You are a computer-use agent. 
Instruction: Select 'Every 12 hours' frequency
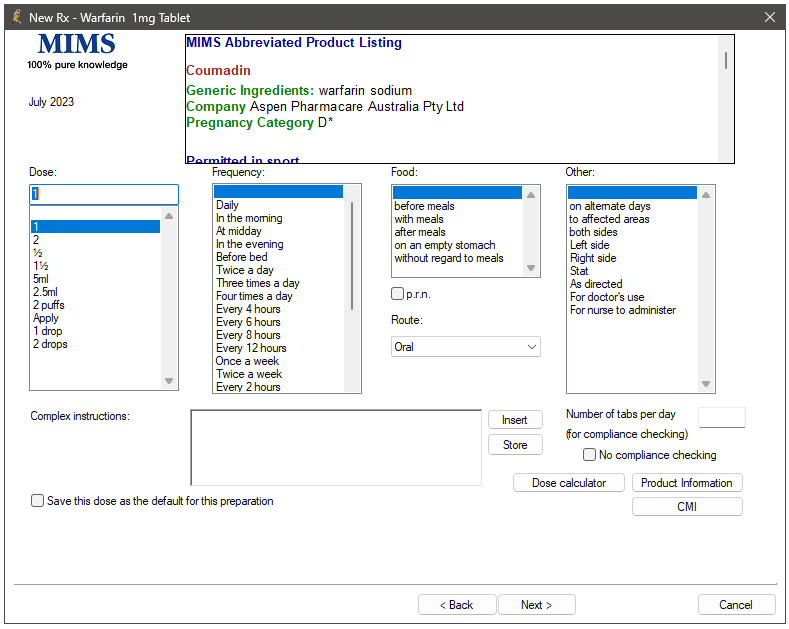coord(278,348)
